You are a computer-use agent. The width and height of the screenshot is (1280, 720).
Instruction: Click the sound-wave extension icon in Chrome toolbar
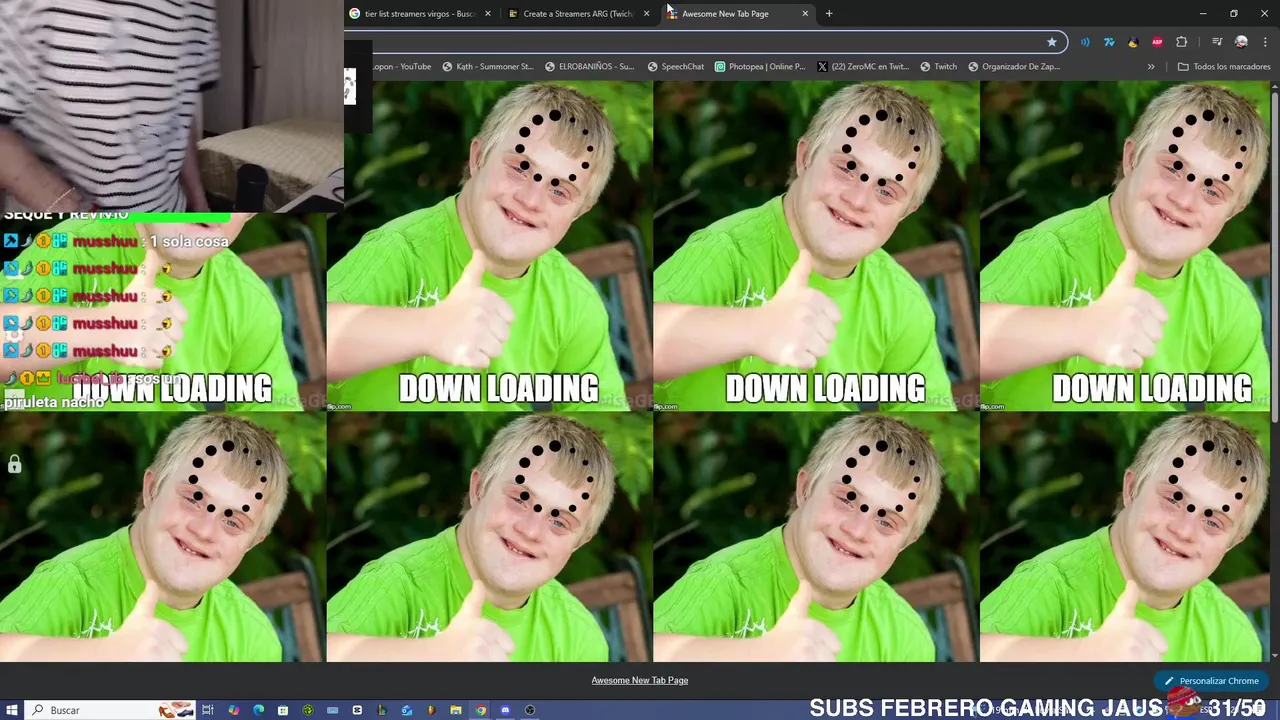1085,42
